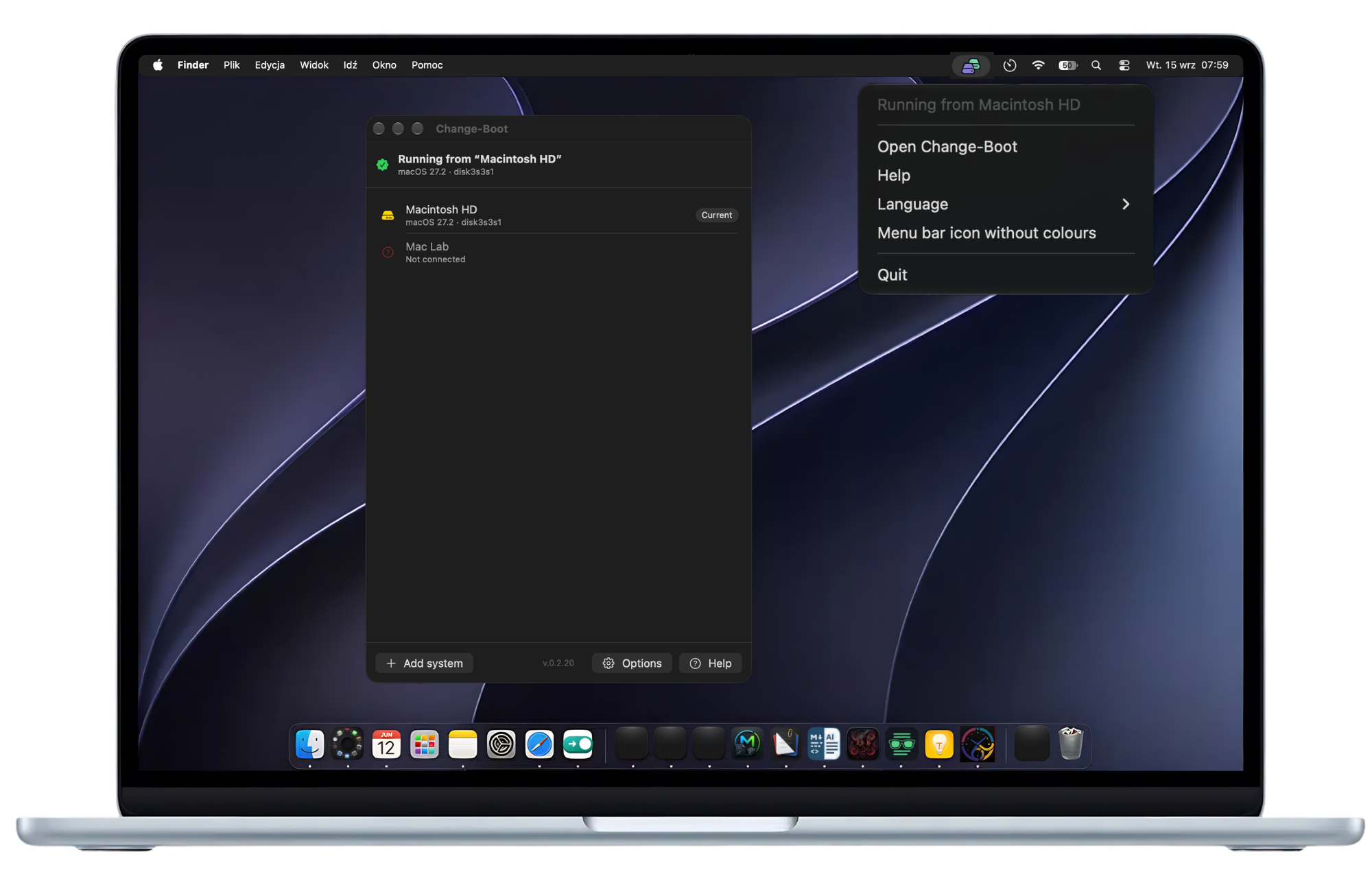Screen dimensions: 1372x892
Task: Open the teal toggle-switch app in Dock
Action: point(578,744)
